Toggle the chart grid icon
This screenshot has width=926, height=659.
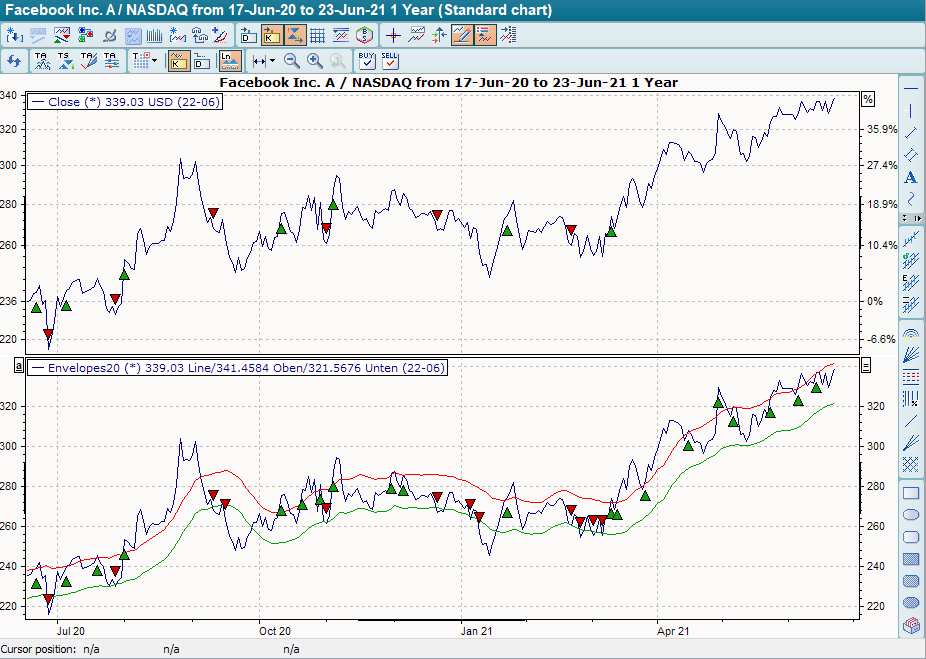(318, 35)
